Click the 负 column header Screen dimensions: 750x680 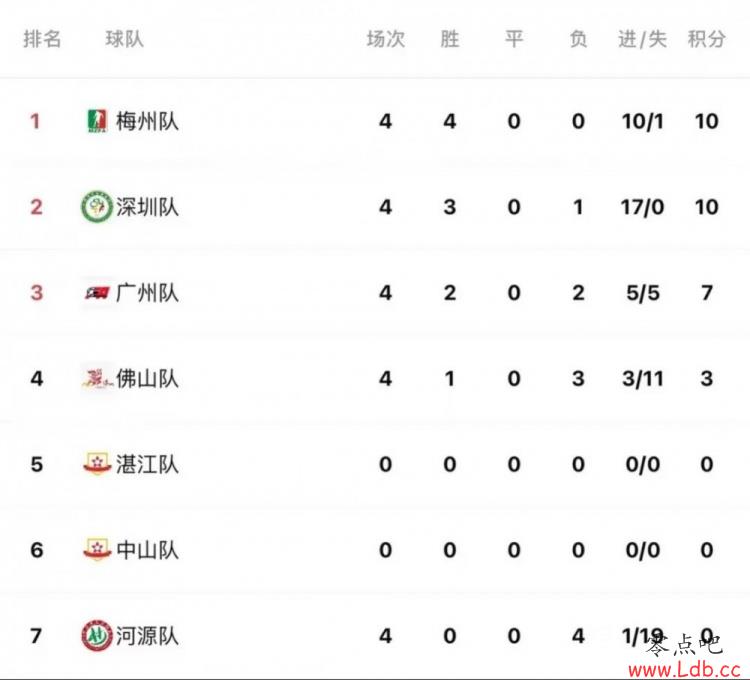click(578, 39)
